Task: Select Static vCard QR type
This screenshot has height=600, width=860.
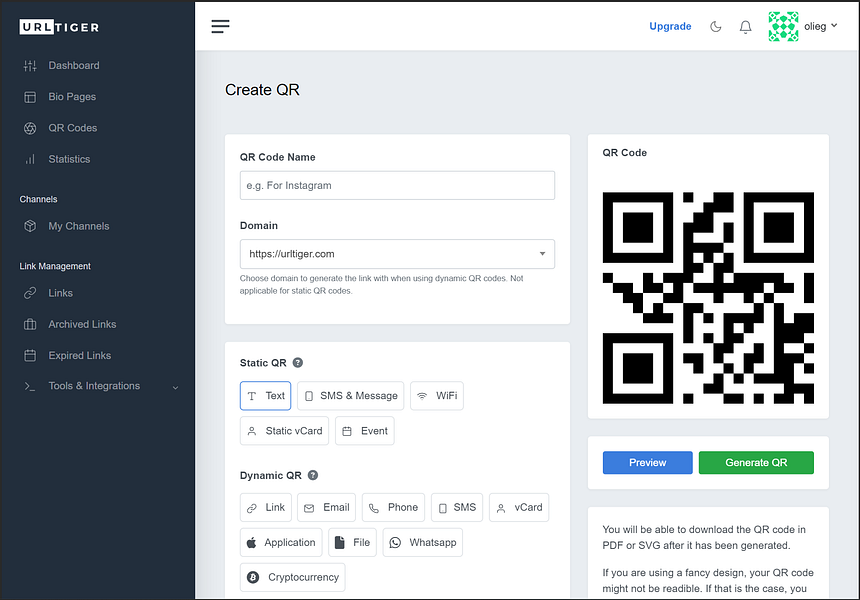Action: 284,431
